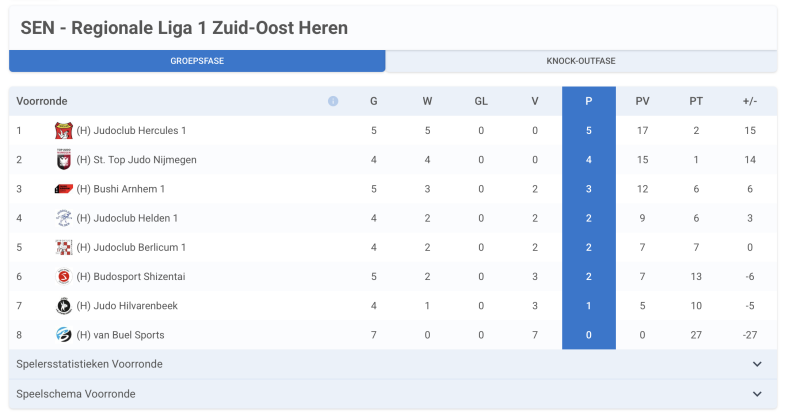This screenshot has width=800, height=414.
Task: Click the van Buel Sports logo
Action: pos(64,335)
